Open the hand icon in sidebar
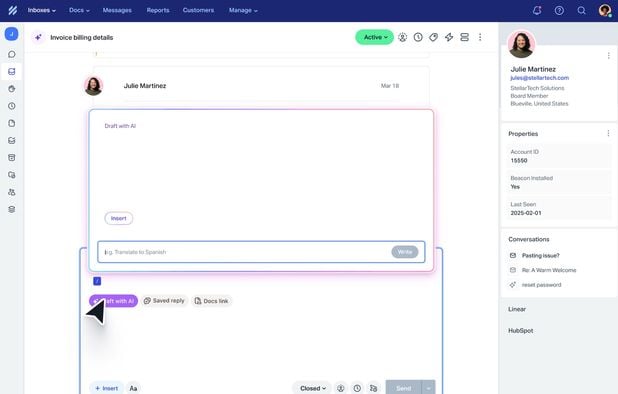The width and height of the screenshot is (618, 394). (12, 89)
